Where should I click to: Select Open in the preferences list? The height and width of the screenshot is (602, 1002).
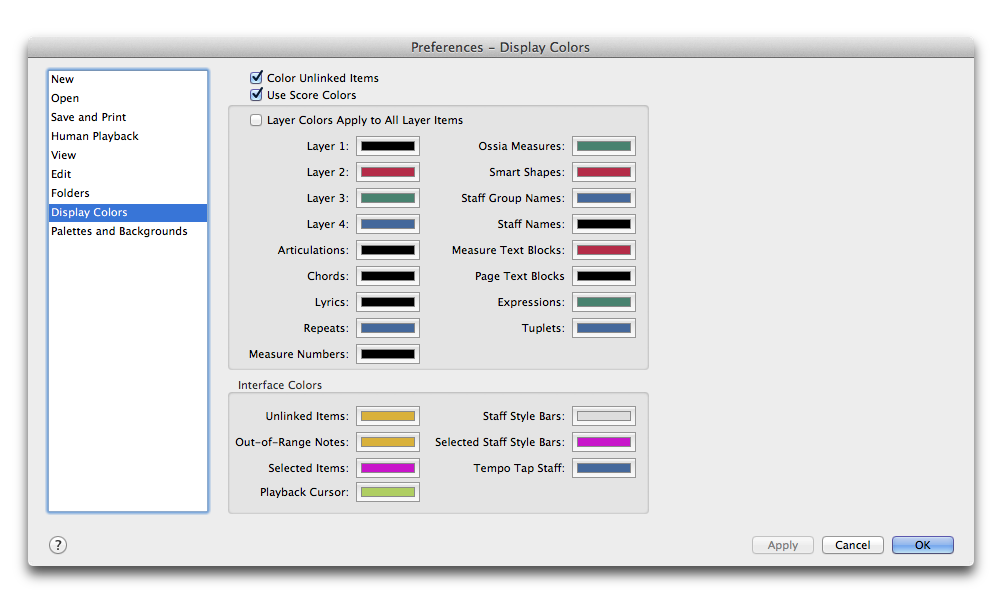pos(128,98)
